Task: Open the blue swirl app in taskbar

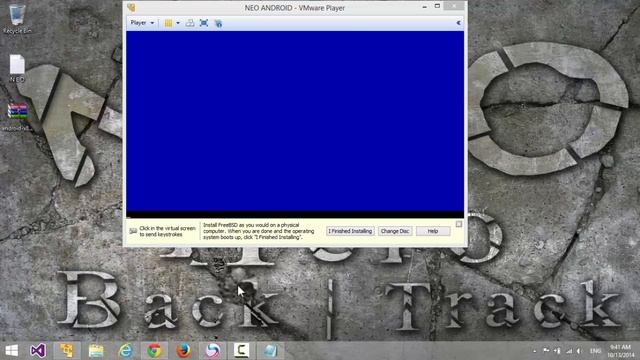Action: click(212, 351)
